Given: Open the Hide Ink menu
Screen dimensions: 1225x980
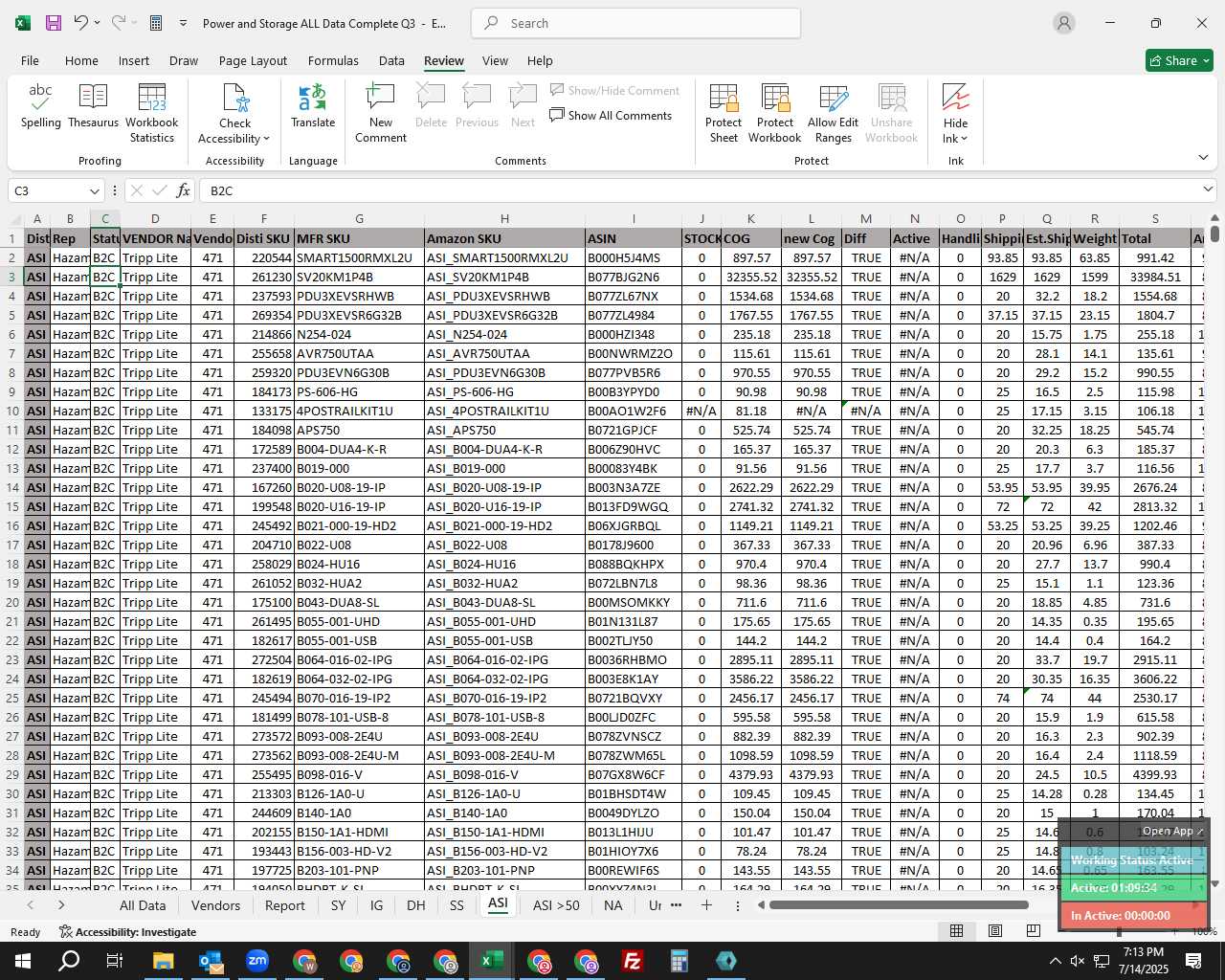Looking at the screenshot, I should click(955, 113).
